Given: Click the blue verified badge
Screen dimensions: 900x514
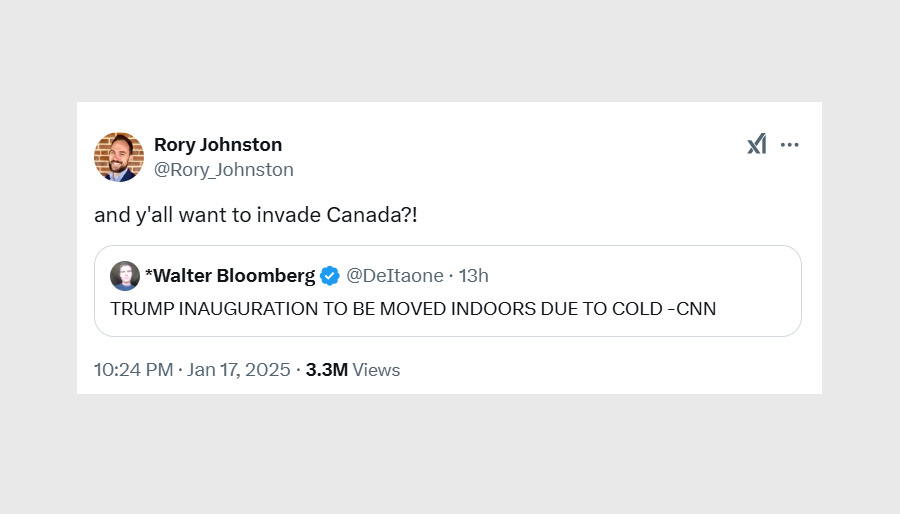Looking at the screenshot, I should pos(330,276).
